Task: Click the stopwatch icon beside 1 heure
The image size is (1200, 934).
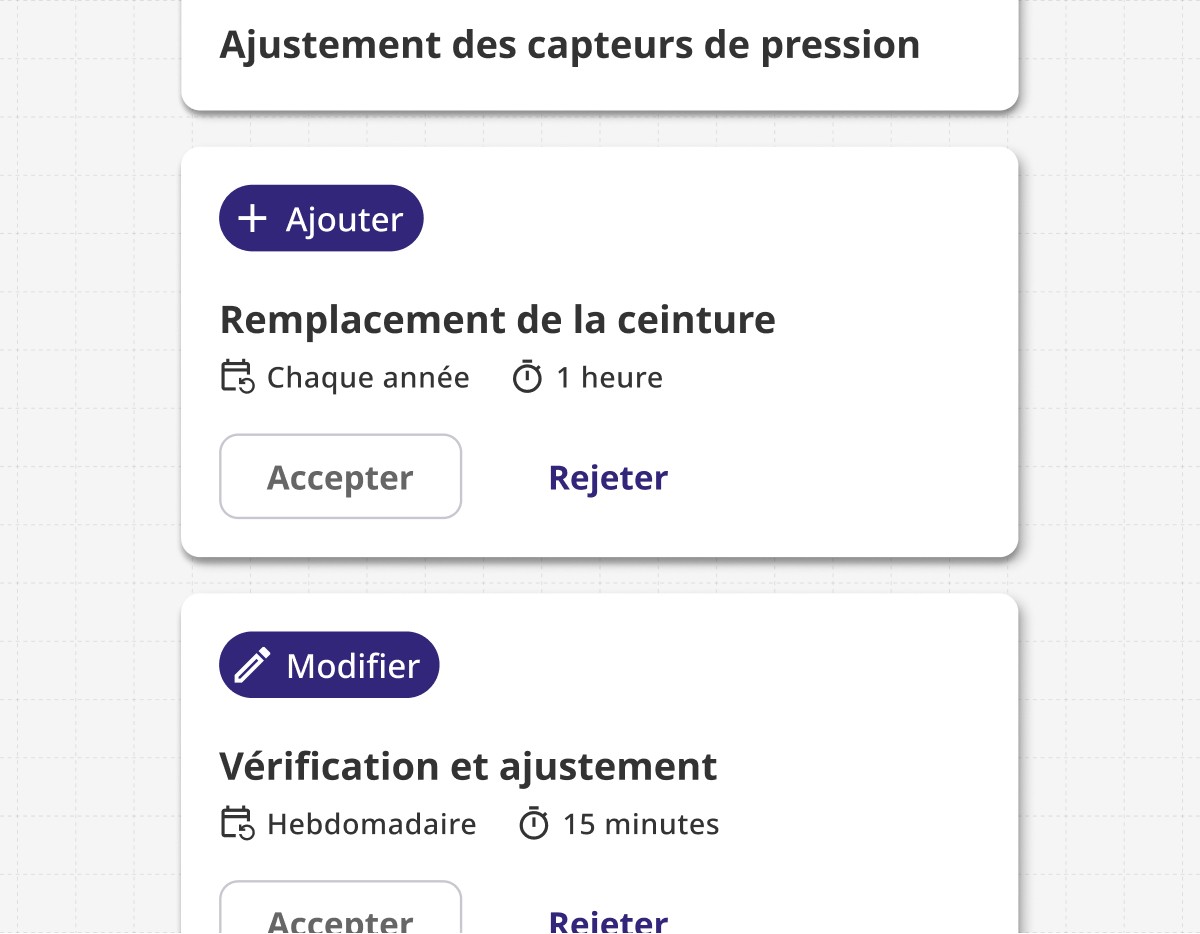Action: (x=527, y=377)
